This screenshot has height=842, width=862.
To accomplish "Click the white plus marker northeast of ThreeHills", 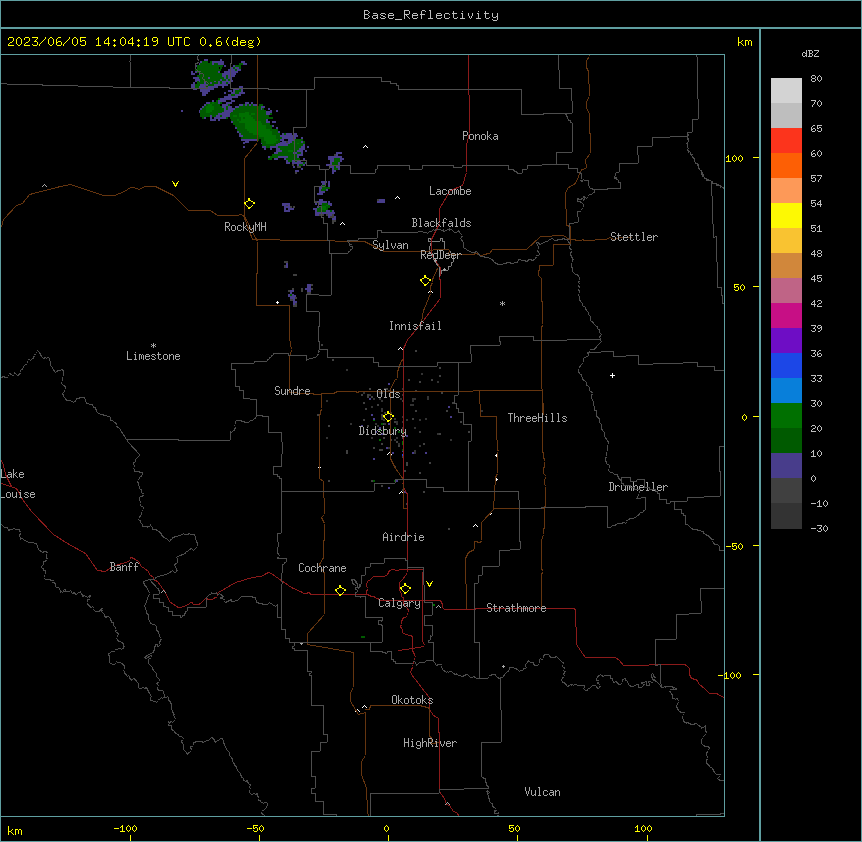I will pos(612,375).
